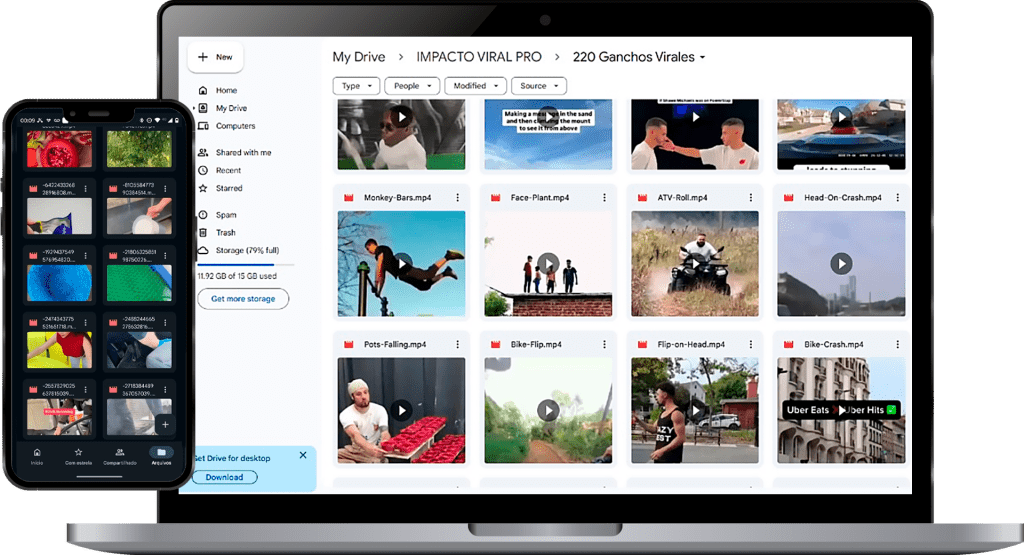The image size is (1024, 555).
Task: Tap the Inicio tab on phone
Action: coord(37,457)
